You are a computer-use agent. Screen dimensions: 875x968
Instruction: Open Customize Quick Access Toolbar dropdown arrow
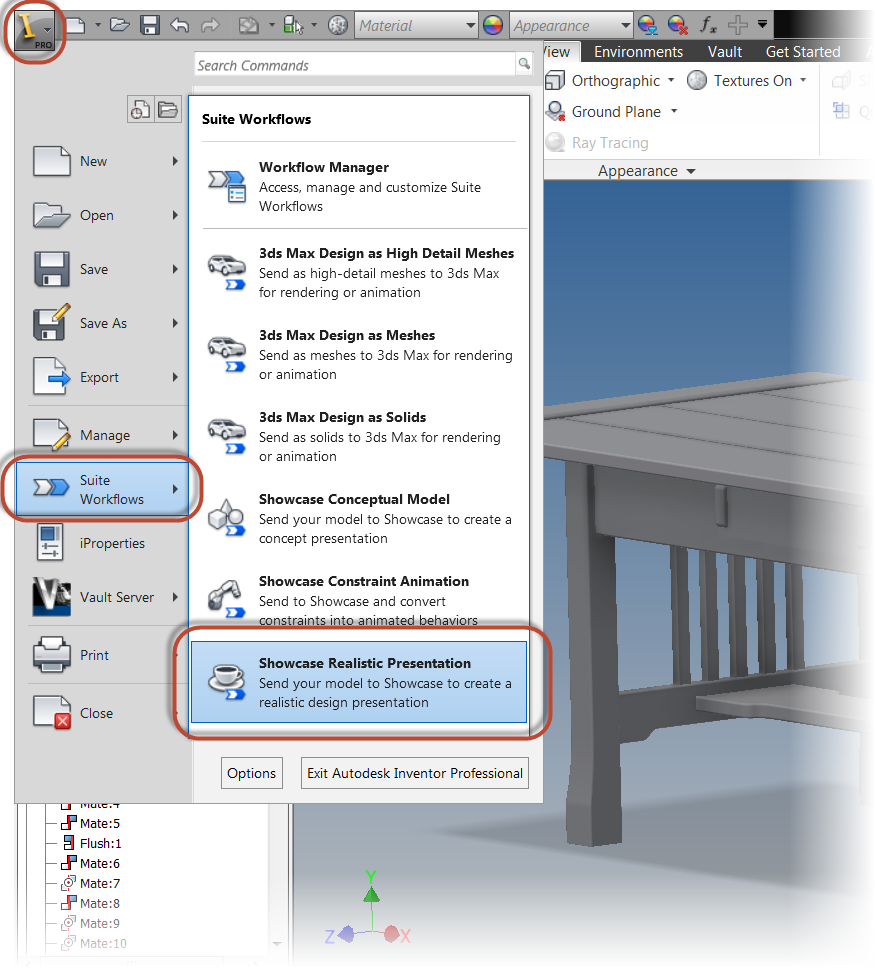pos(763,25)
